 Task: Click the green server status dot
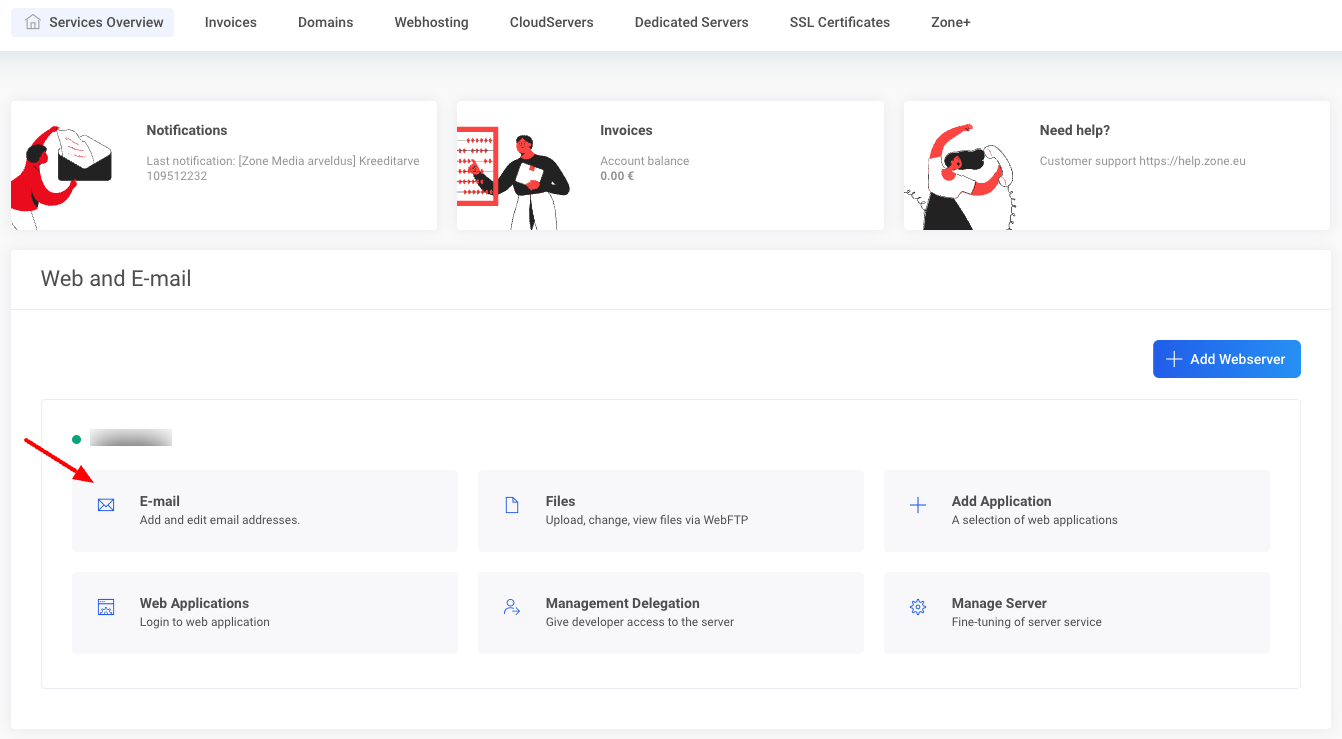tap(77, 439)
